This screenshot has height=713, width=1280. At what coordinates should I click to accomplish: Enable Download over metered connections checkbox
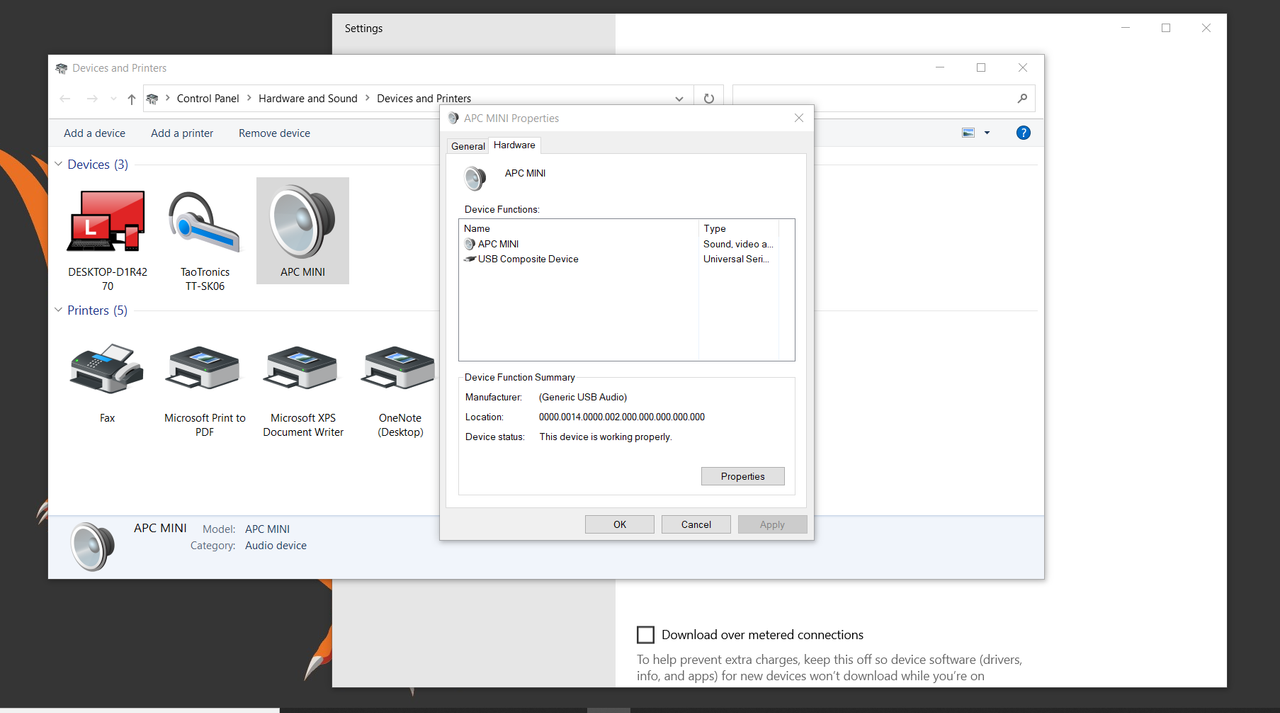coord(646,635)
